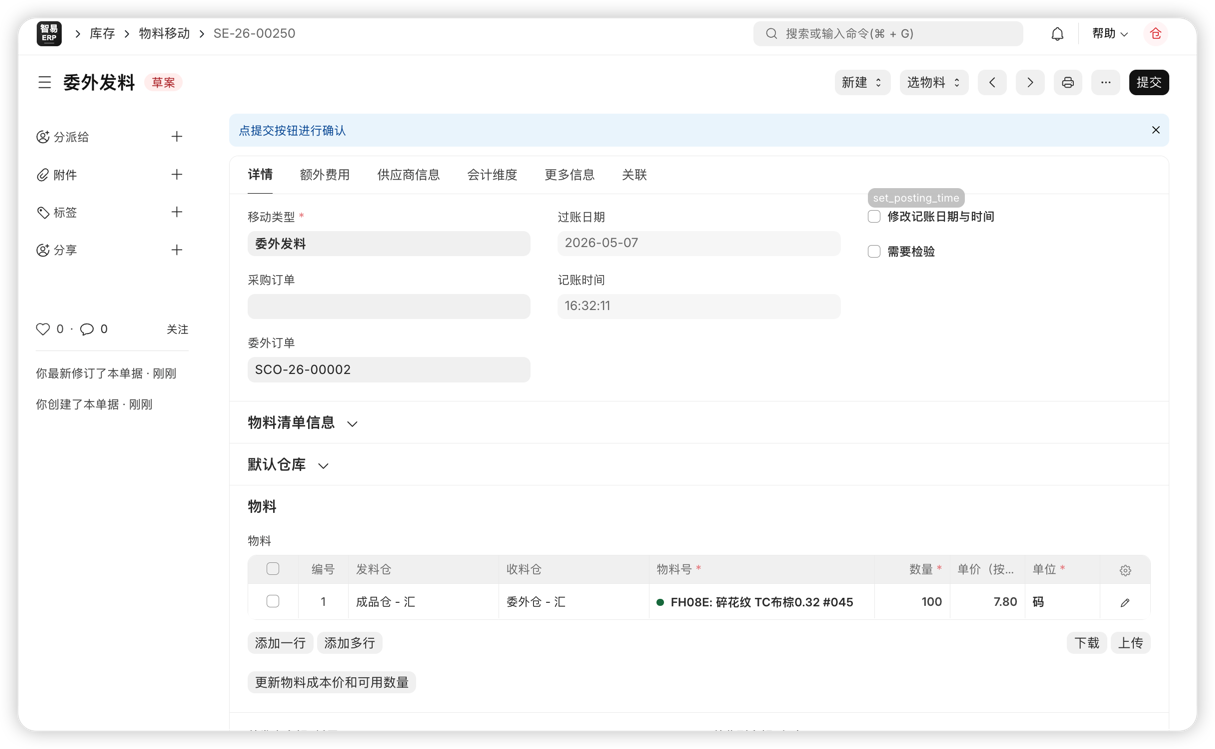The image size is (1215, 749).
Task: Click the empty 采购订单 field
Action: (389, 306)
